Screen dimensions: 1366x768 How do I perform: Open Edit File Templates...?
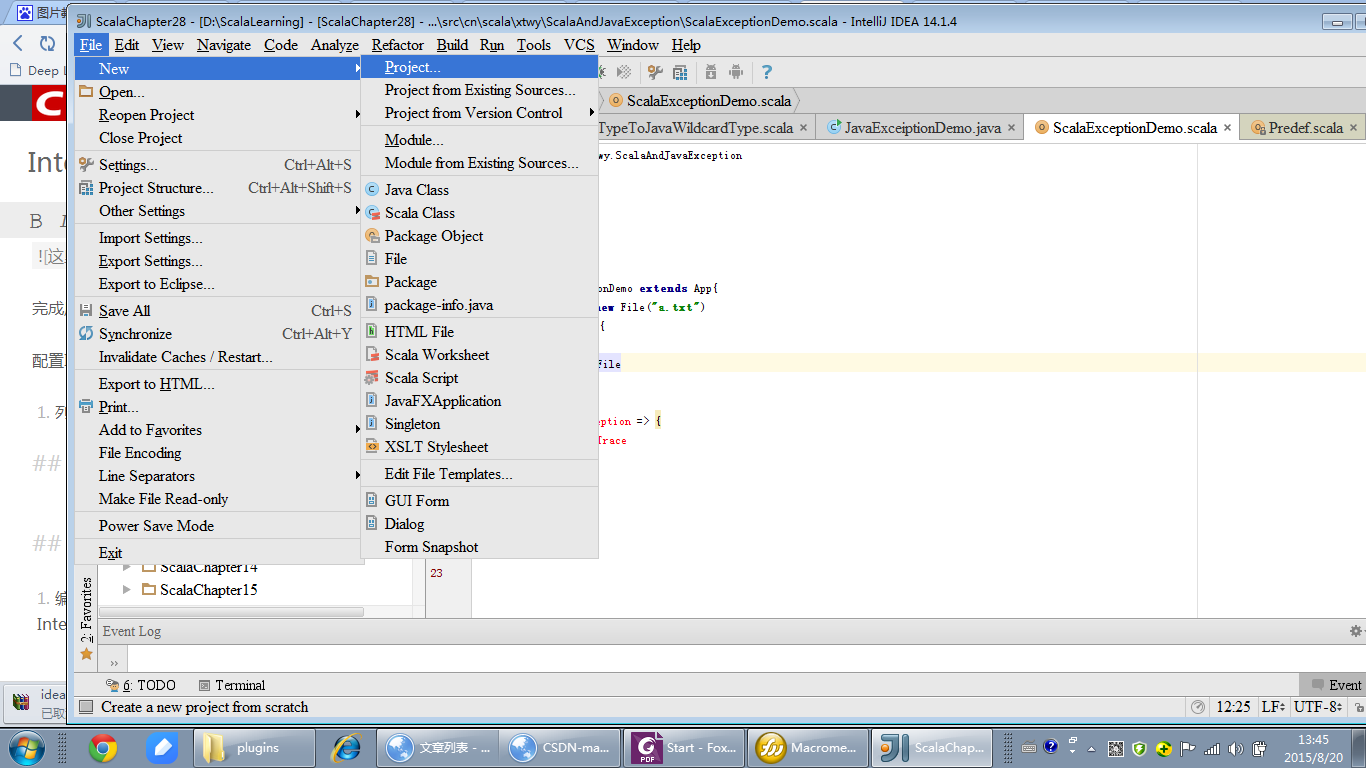[x=479, y=474]
